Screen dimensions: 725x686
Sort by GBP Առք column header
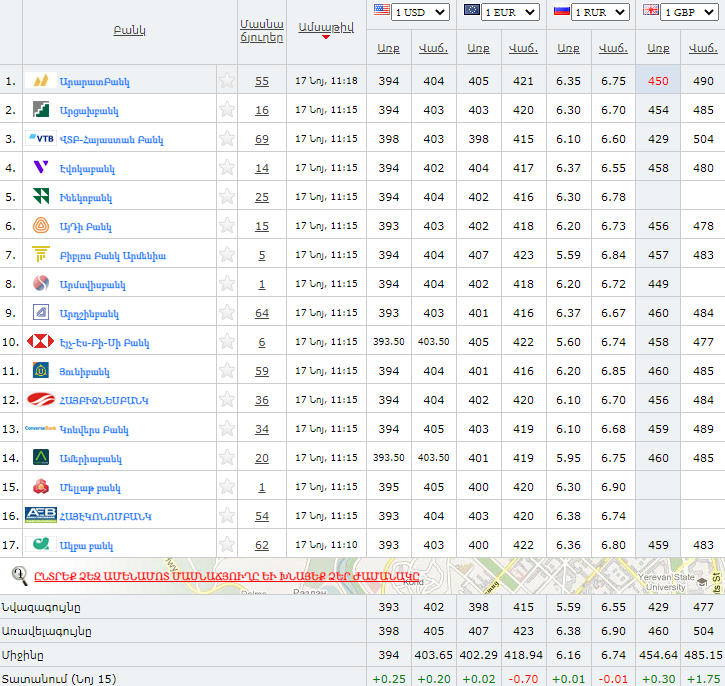(658, 48)
